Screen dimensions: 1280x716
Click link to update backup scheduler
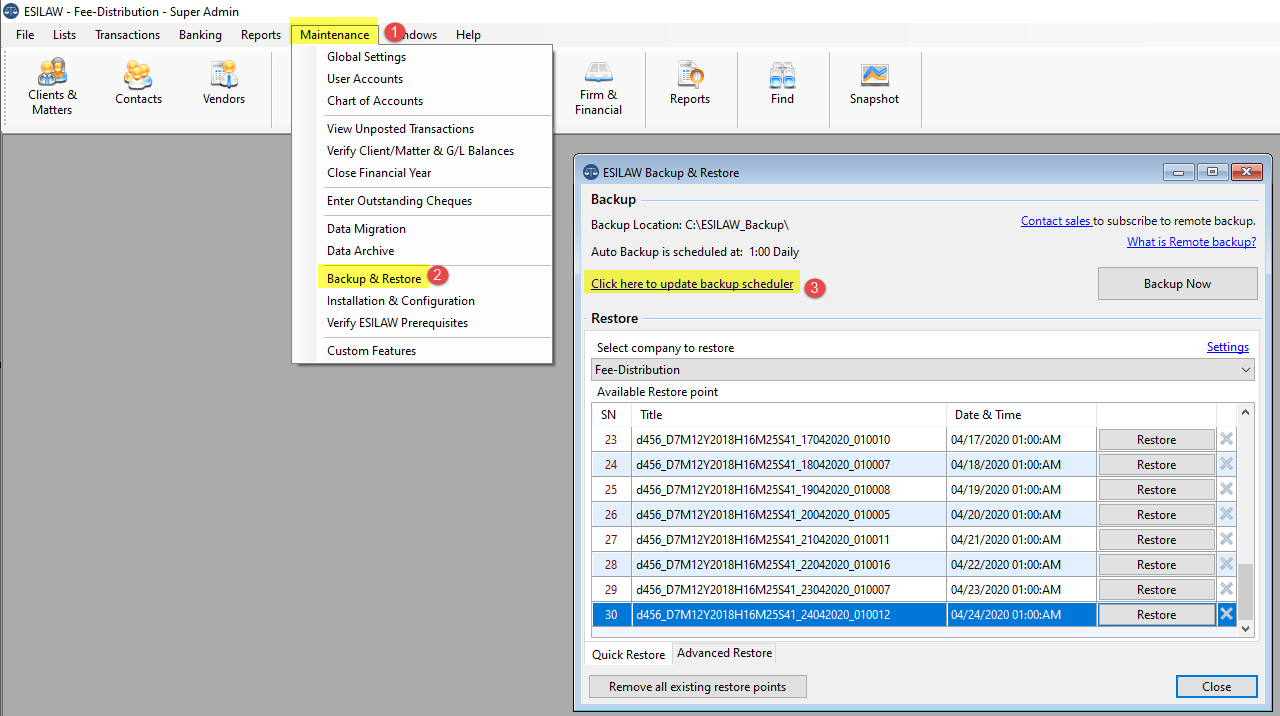pyautogui.click(x=692, y=284)
